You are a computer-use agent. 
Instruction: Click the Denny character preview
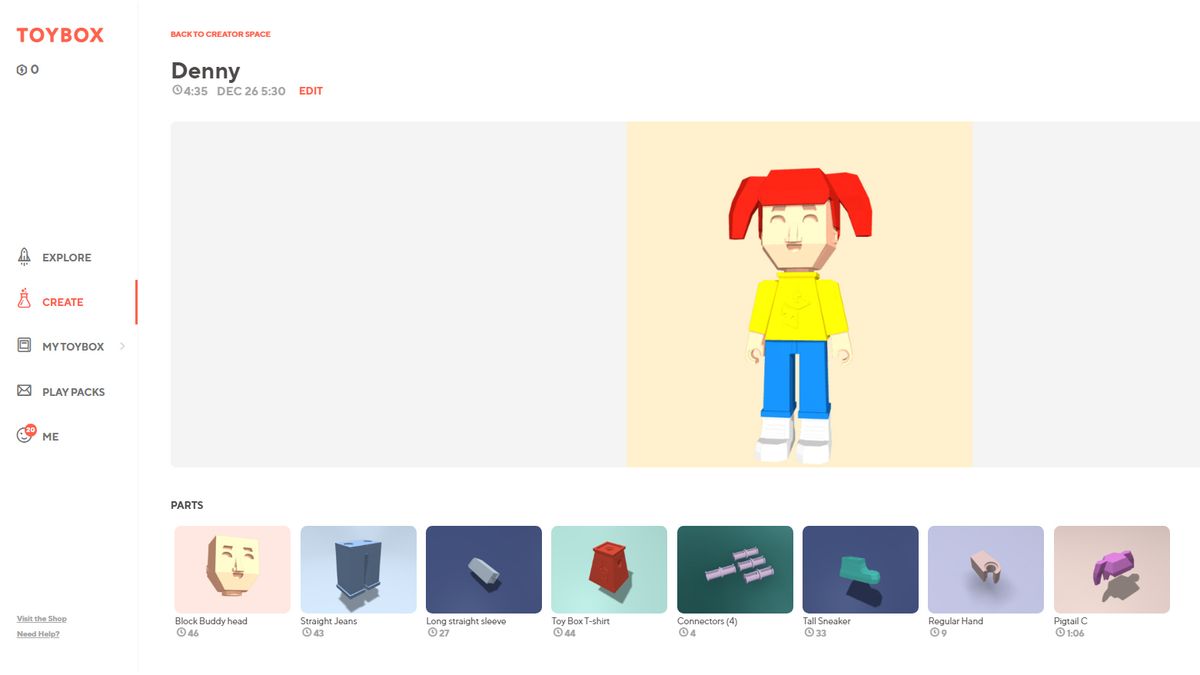pos(798,295)
